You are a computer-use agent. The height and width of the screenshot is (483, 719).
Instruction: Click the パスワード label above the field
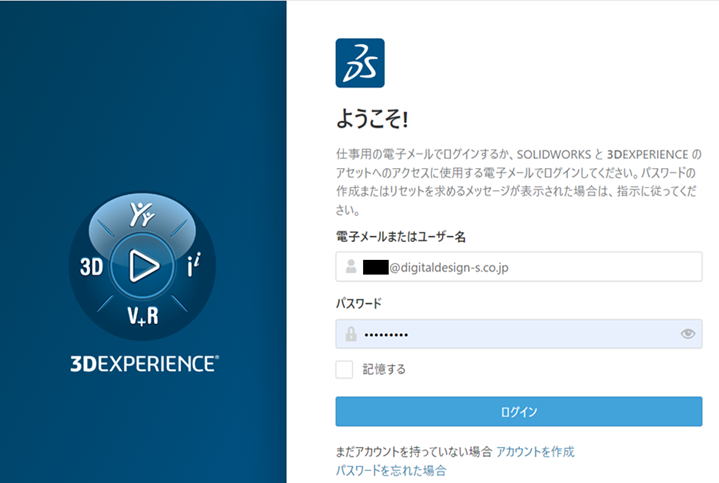pyautogui.click(x=359, y=304)
